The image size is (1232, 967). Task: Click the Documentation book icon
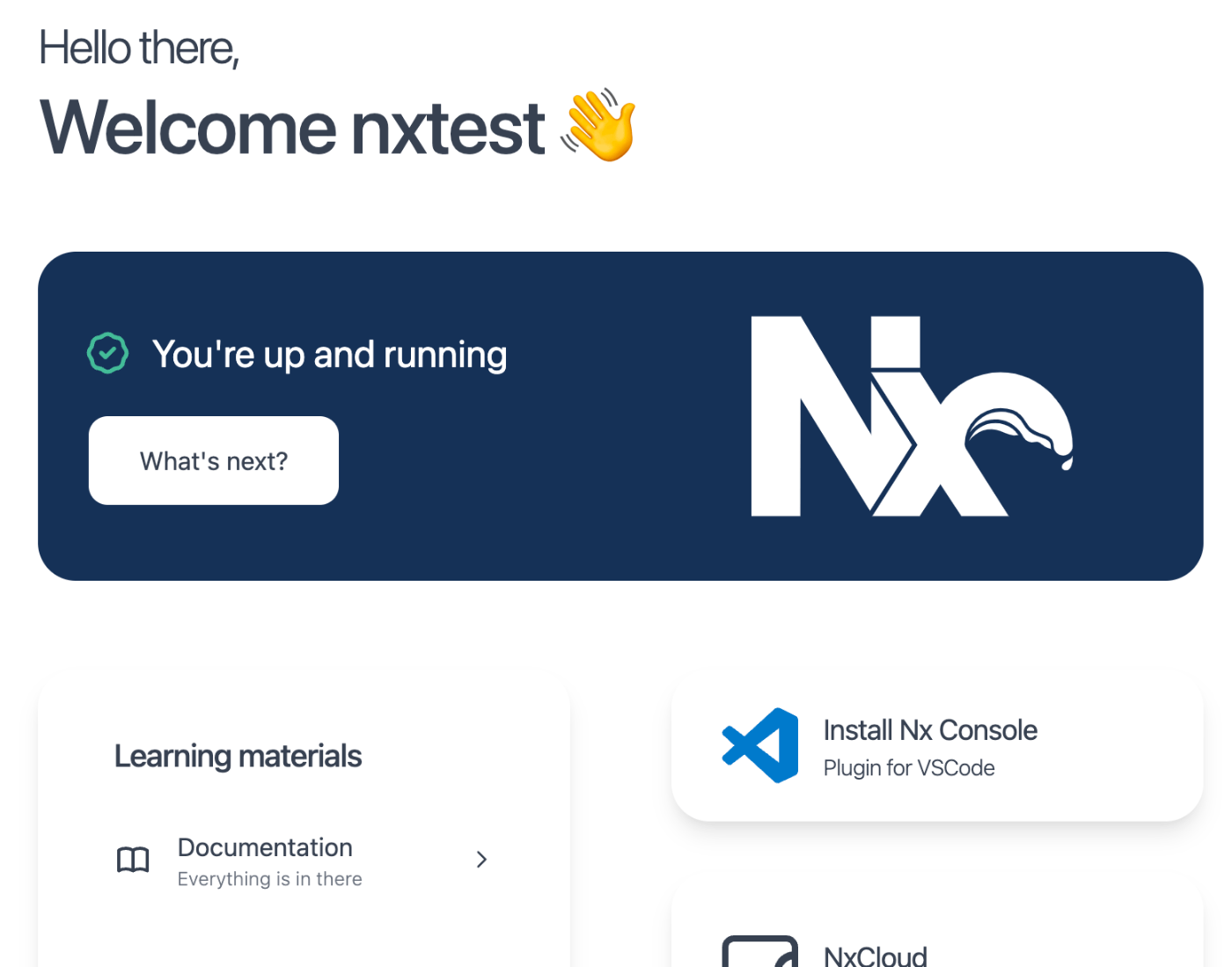point(133,860)
